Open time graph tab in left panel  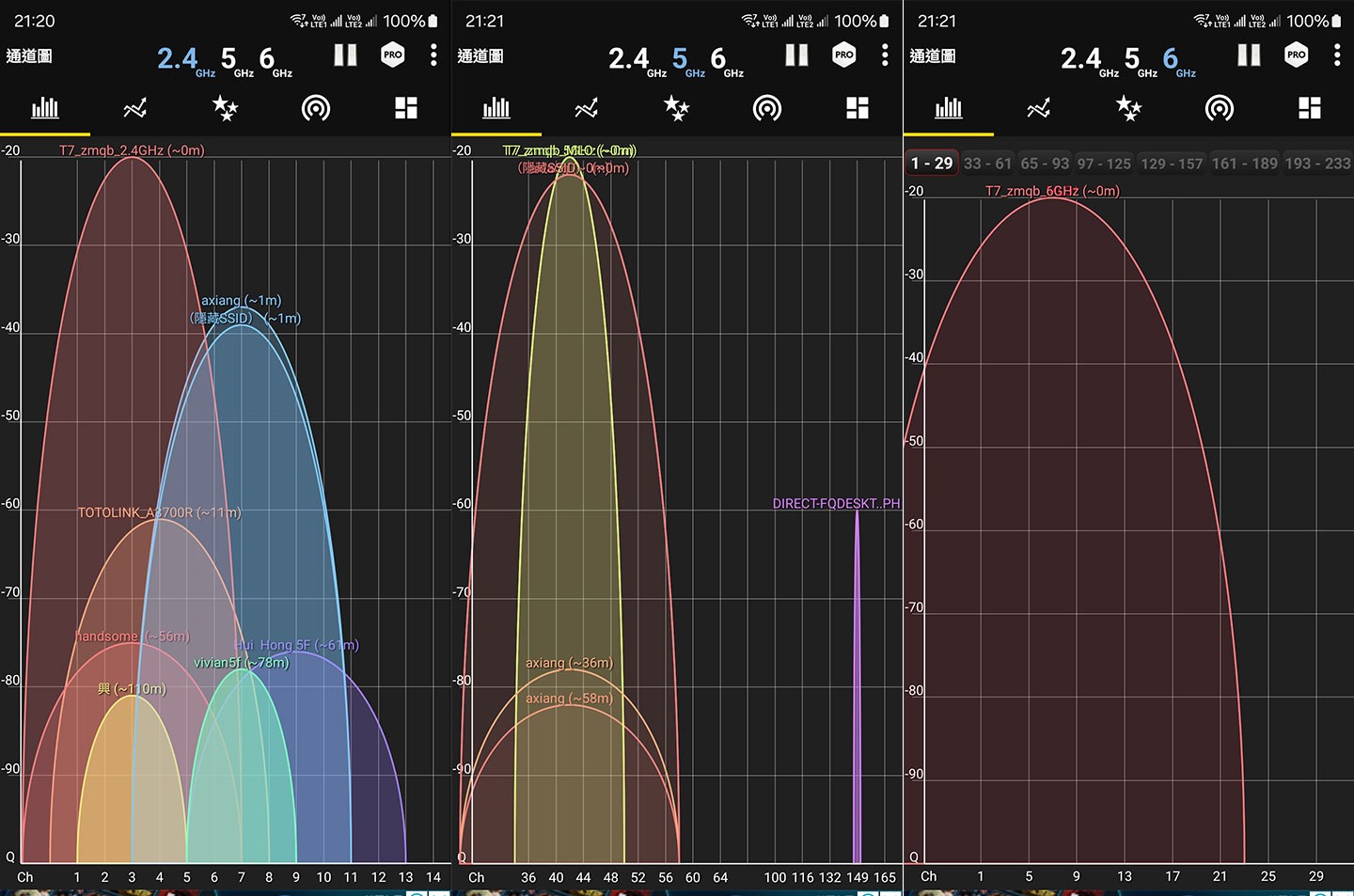135,108
